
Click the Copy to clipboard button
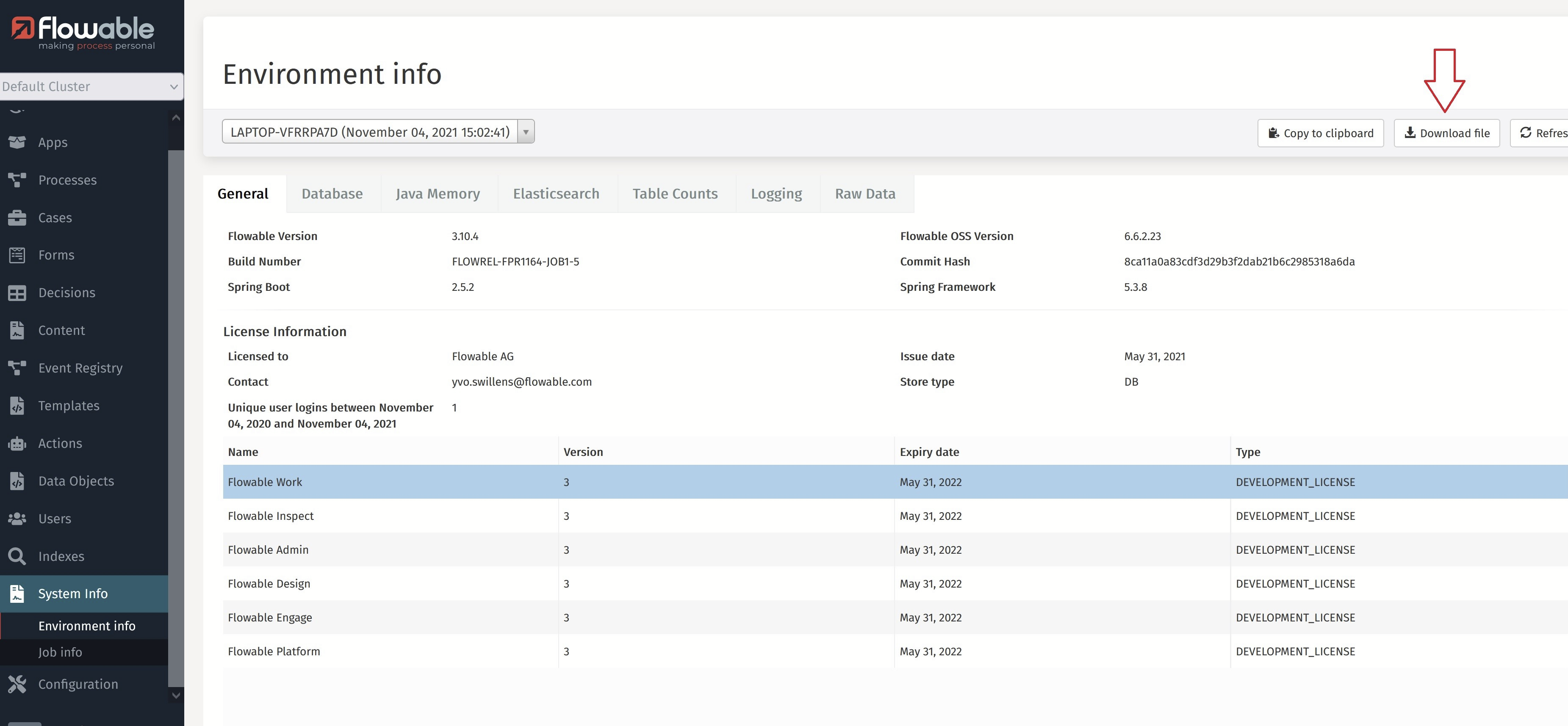(1320, 133)
